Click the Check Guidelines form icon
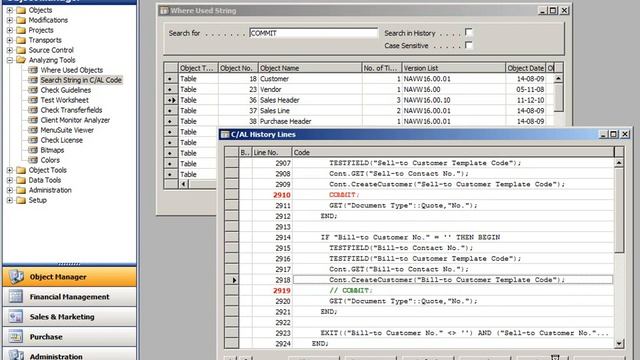640x360 pixels. 33,90
